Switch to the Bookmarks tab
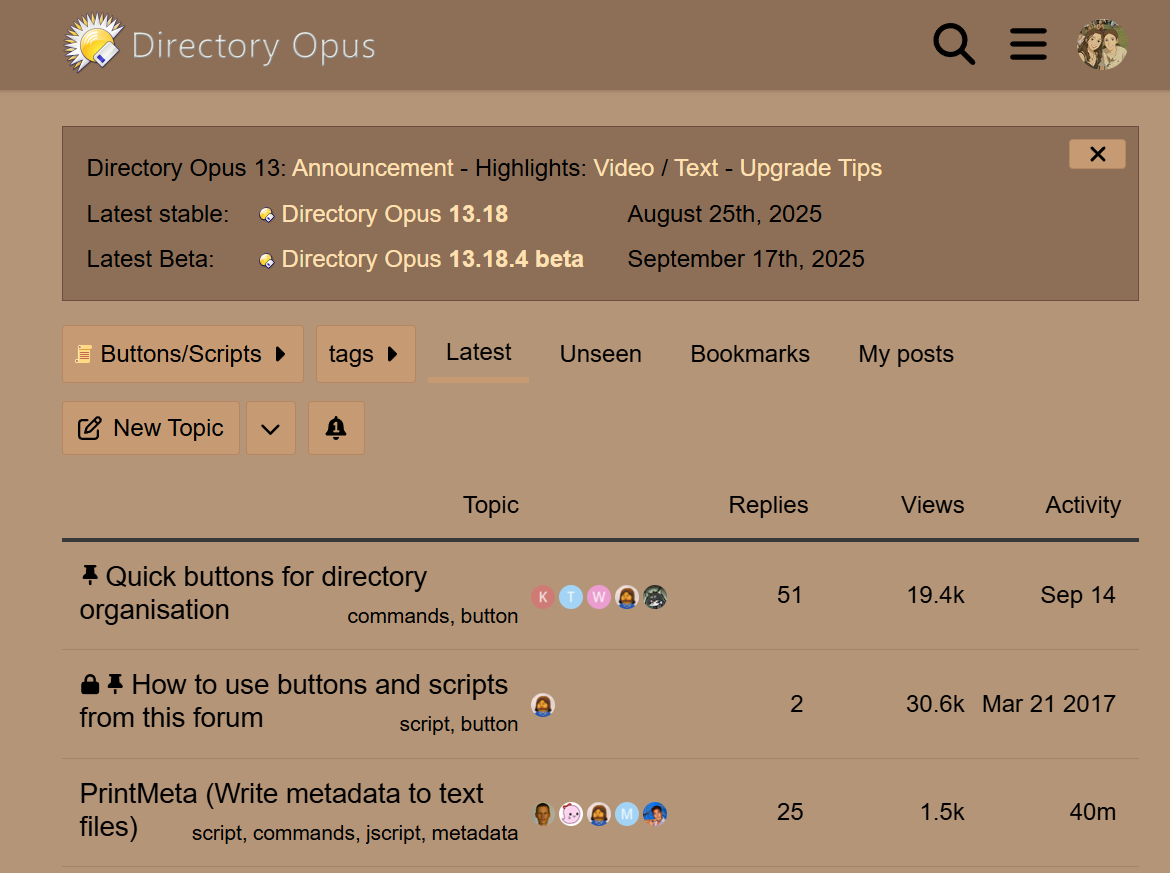Screen dimensions: 1170x873 (750, 354)
